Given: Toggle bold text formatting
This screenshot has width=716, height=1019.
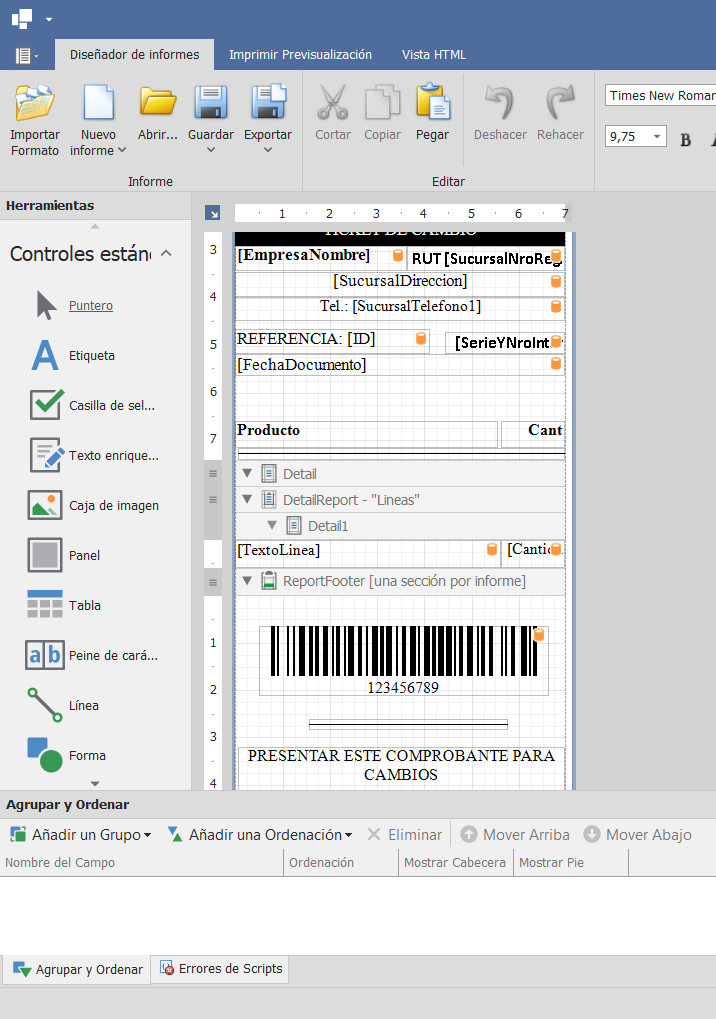Looking at the screenshot, I should pos(685,139).
